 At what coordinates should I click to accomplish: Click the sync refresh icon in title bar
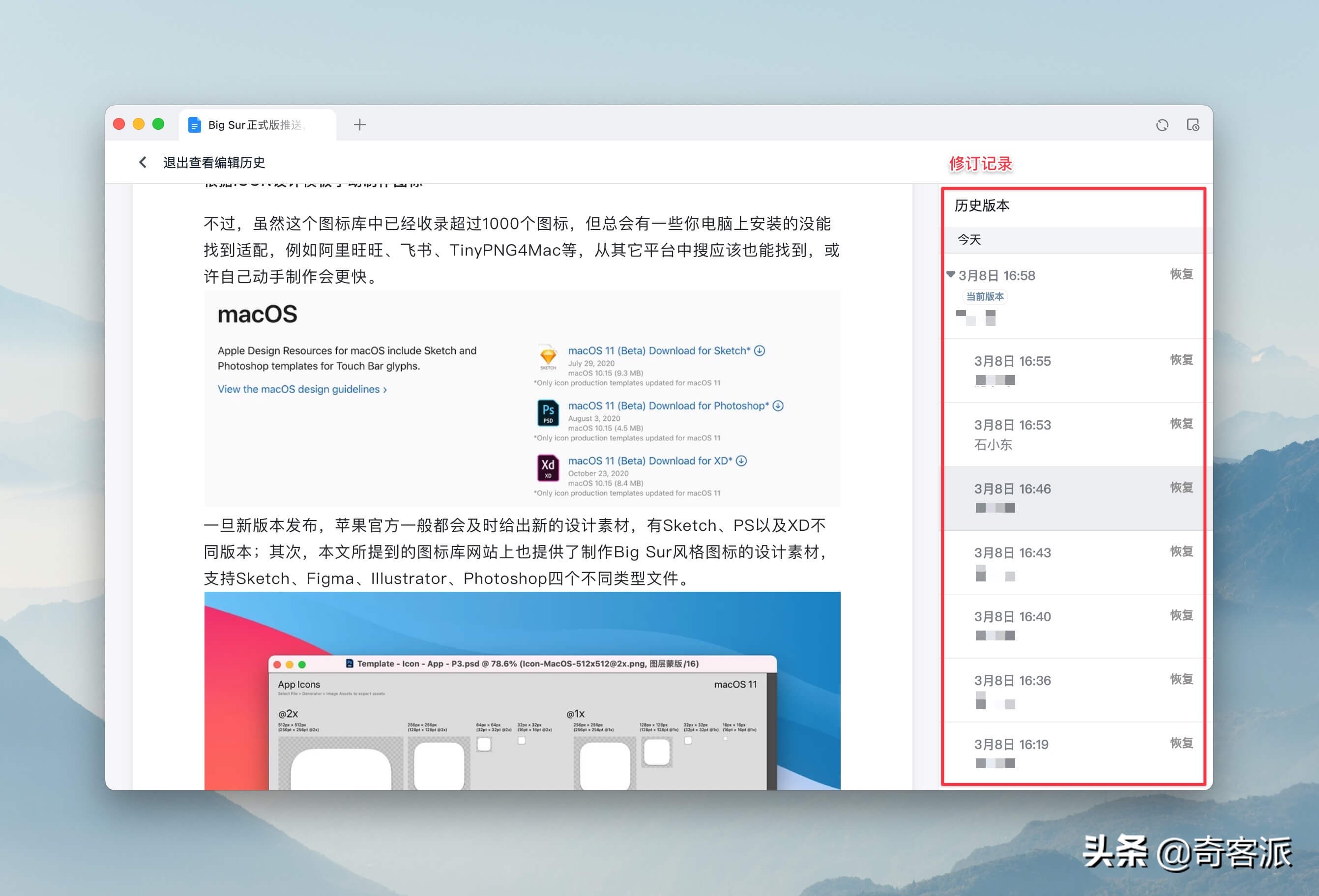click(1162, 125)
